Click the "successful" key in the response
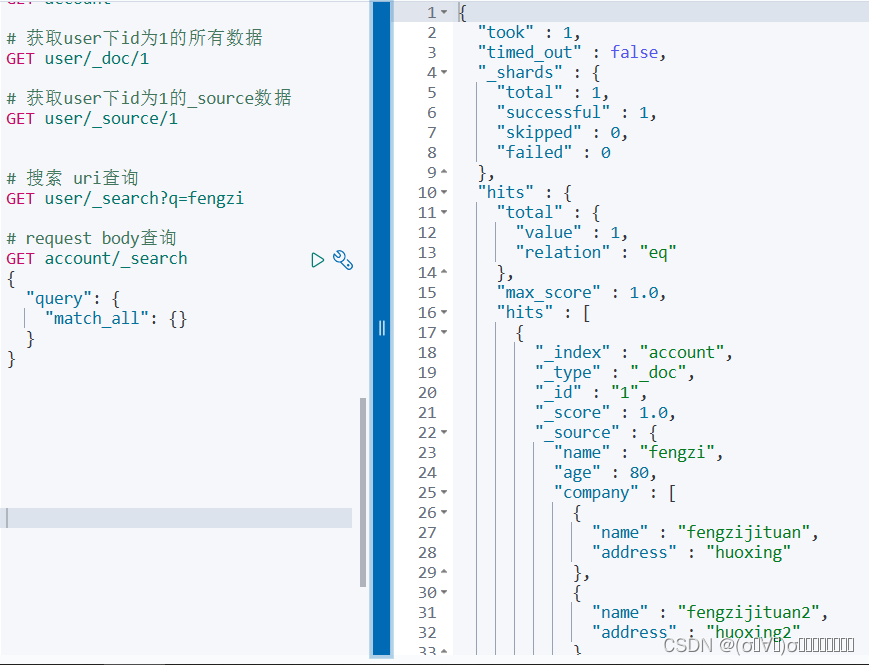Viewport: 869px width, 665px height. click(x=553, y=112)
